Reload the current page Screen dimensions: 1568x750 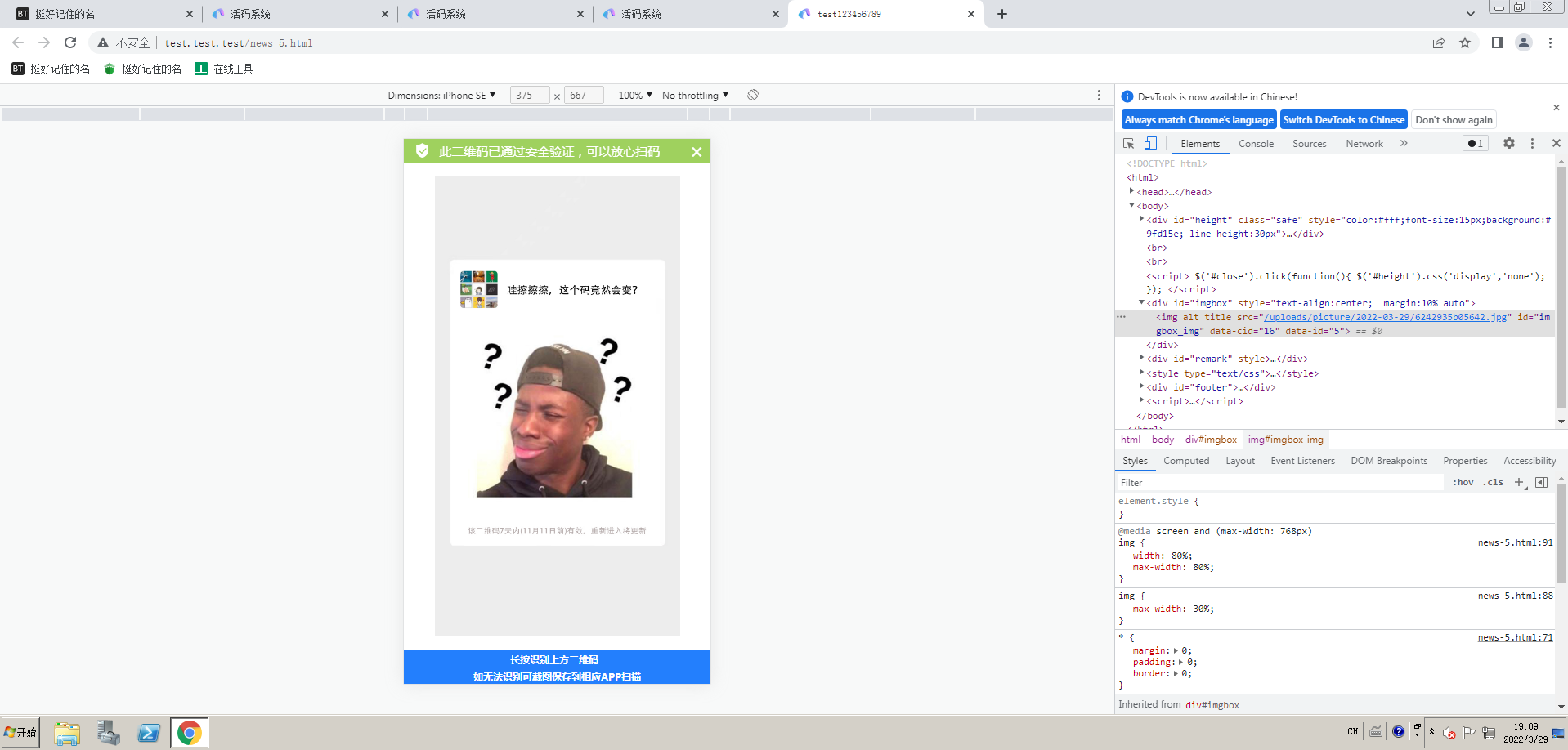70,42
